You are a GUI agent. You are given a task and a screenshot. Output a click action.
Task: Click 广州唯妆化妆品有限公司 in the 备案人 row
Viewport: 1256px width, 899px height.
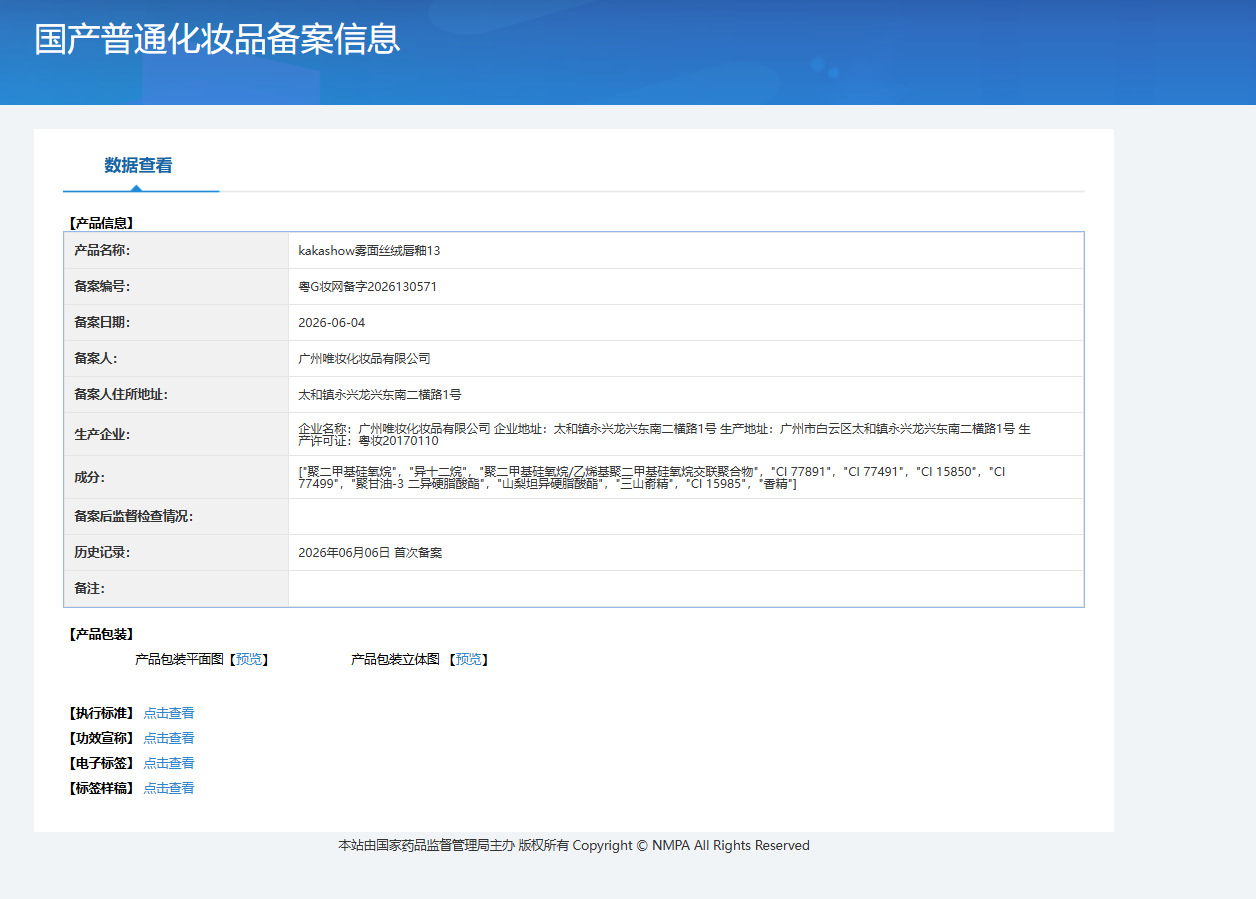pyautogui.click(x=364, y=359)
